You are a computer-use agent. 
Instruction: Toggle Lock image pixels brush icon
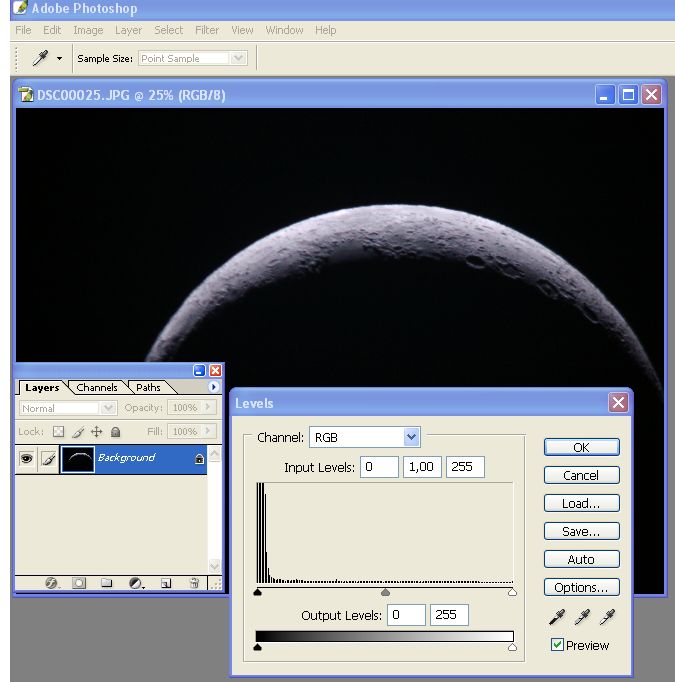pyautogui.click(x=78, y=431)
